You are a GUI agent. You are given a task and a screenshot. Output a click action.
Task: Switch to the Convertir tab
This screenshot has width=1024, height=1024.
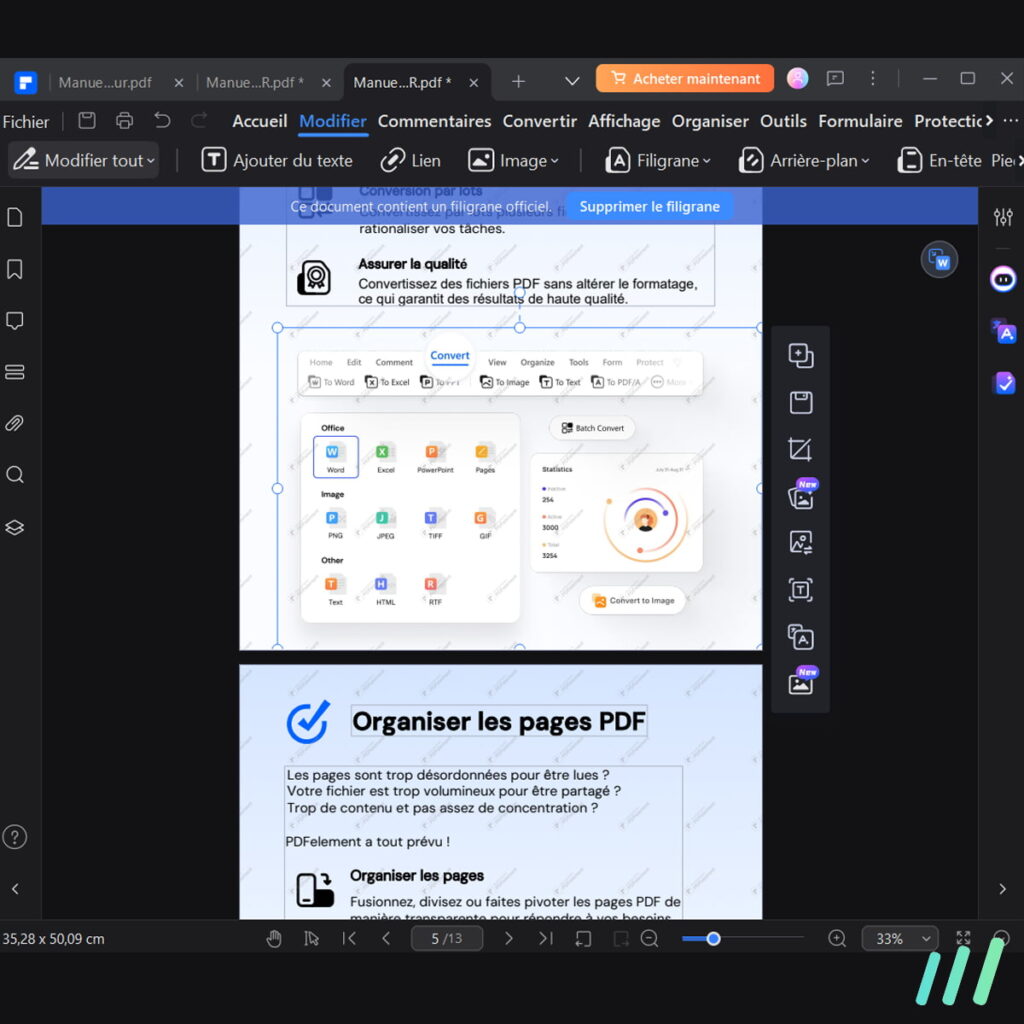(x=539, y=121)
